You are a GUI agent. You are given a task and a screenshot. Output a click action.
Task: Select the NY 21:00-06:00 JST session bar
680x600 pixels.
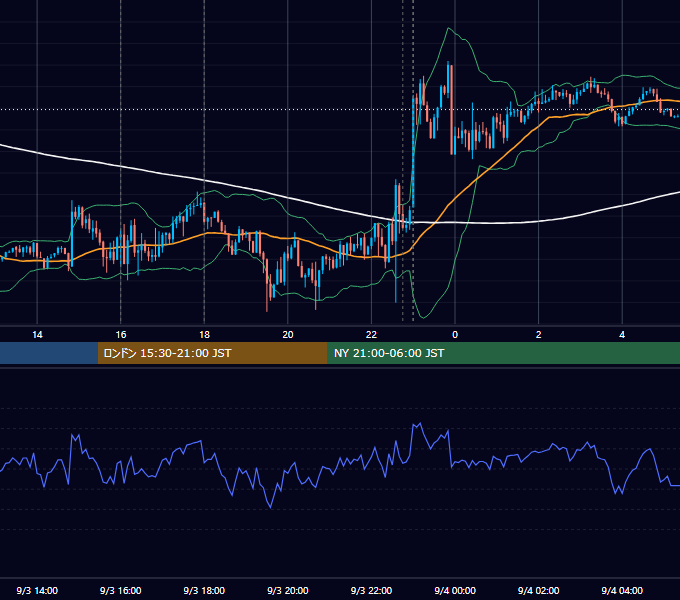(x=503, y=353)
